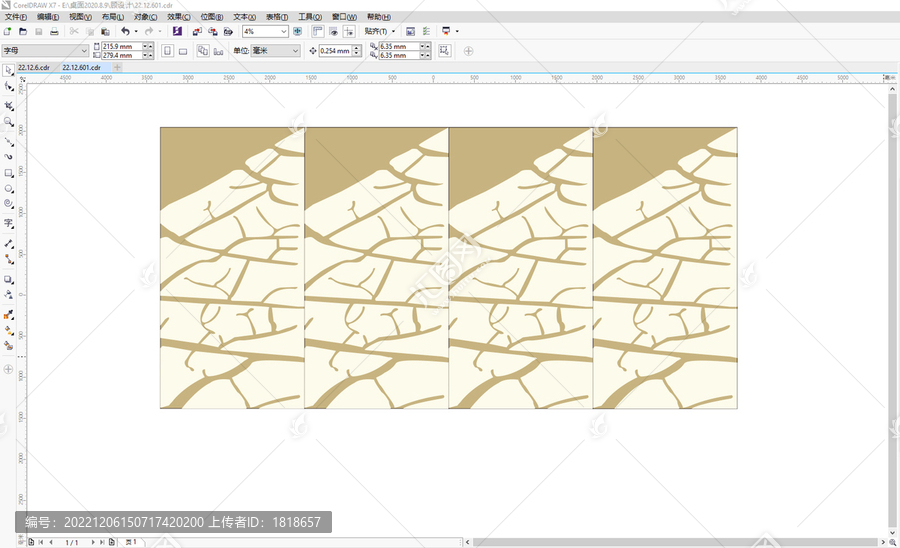Click the property bar quick customize plus
The width and height of the screenshot is (900, 548).
click(468, 51)
